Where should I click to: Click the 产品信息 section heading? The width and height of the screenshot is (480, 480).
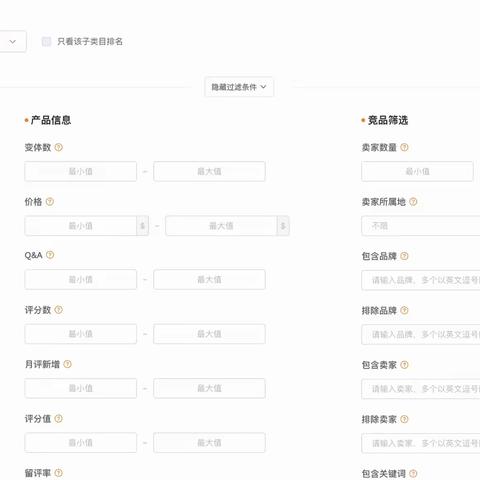click(51, 120)
